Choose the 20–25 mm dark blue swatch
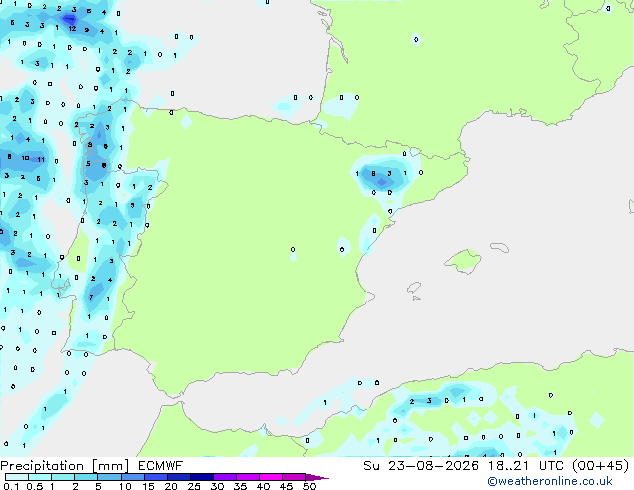 178,477
